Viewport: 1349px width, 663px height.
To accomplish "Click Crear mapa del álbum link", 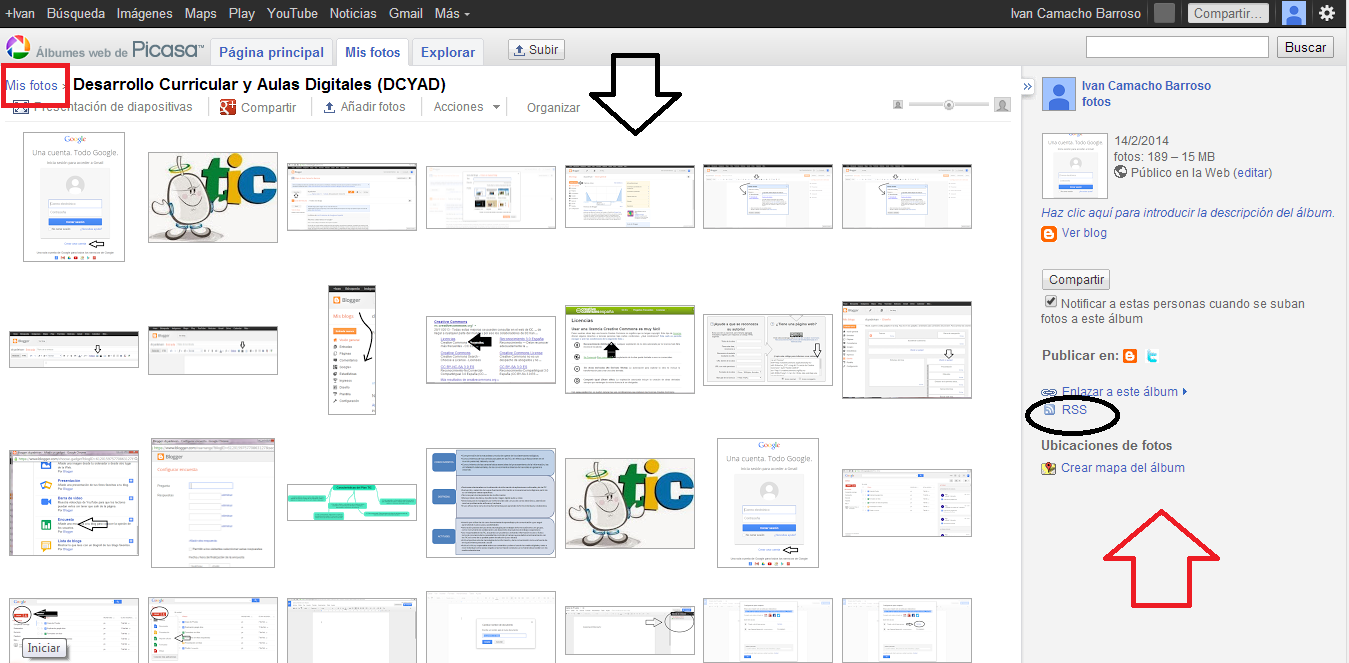I will point(1123,468).
